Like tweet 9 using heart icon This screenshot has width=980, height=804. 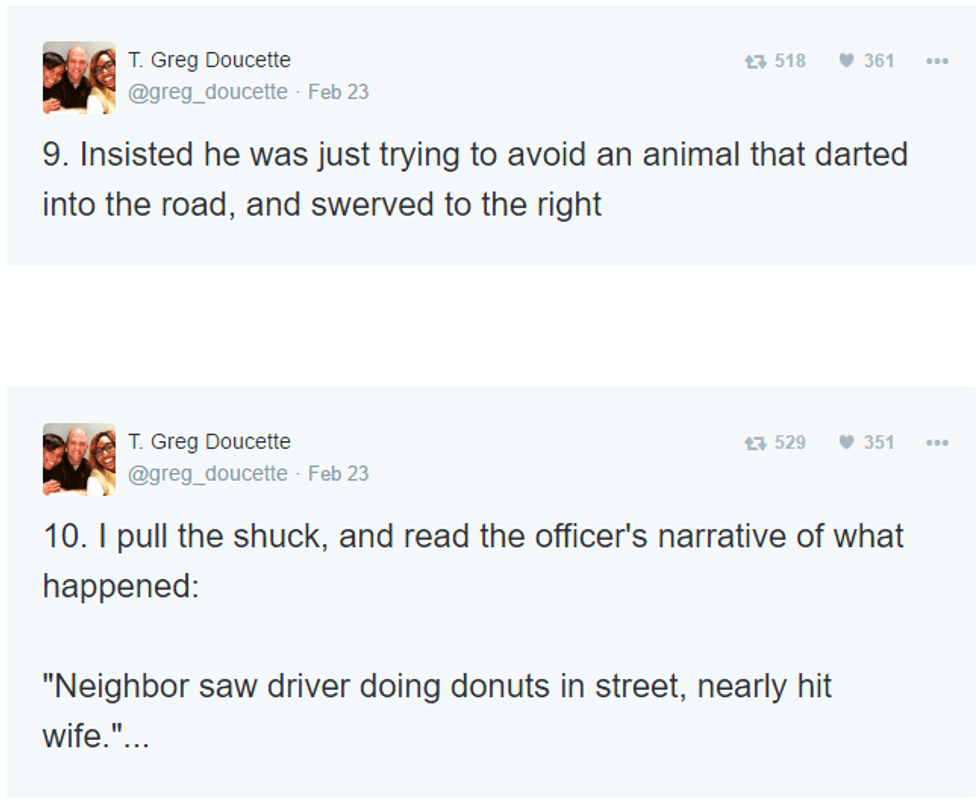coord(847,61)
